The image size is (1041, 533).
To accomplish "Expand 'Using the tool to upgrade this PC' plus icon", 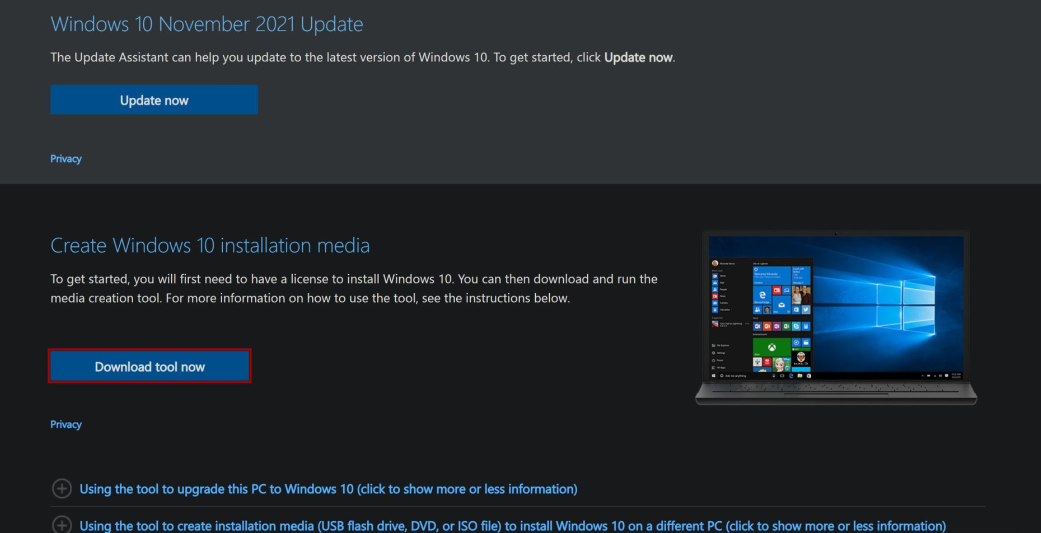I will 61,489.
